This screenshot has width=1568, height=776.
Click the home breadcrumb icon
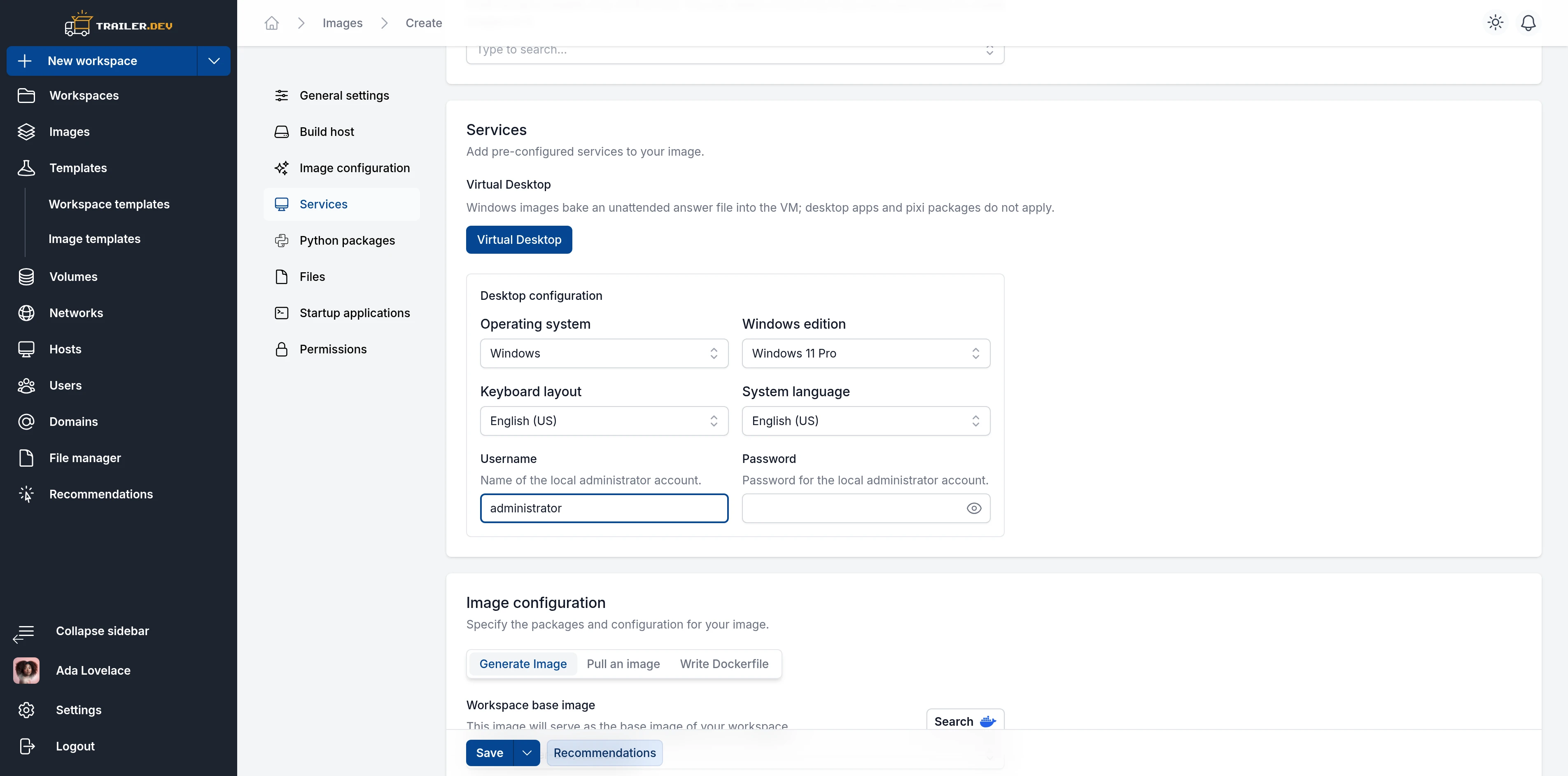point(271,23)
